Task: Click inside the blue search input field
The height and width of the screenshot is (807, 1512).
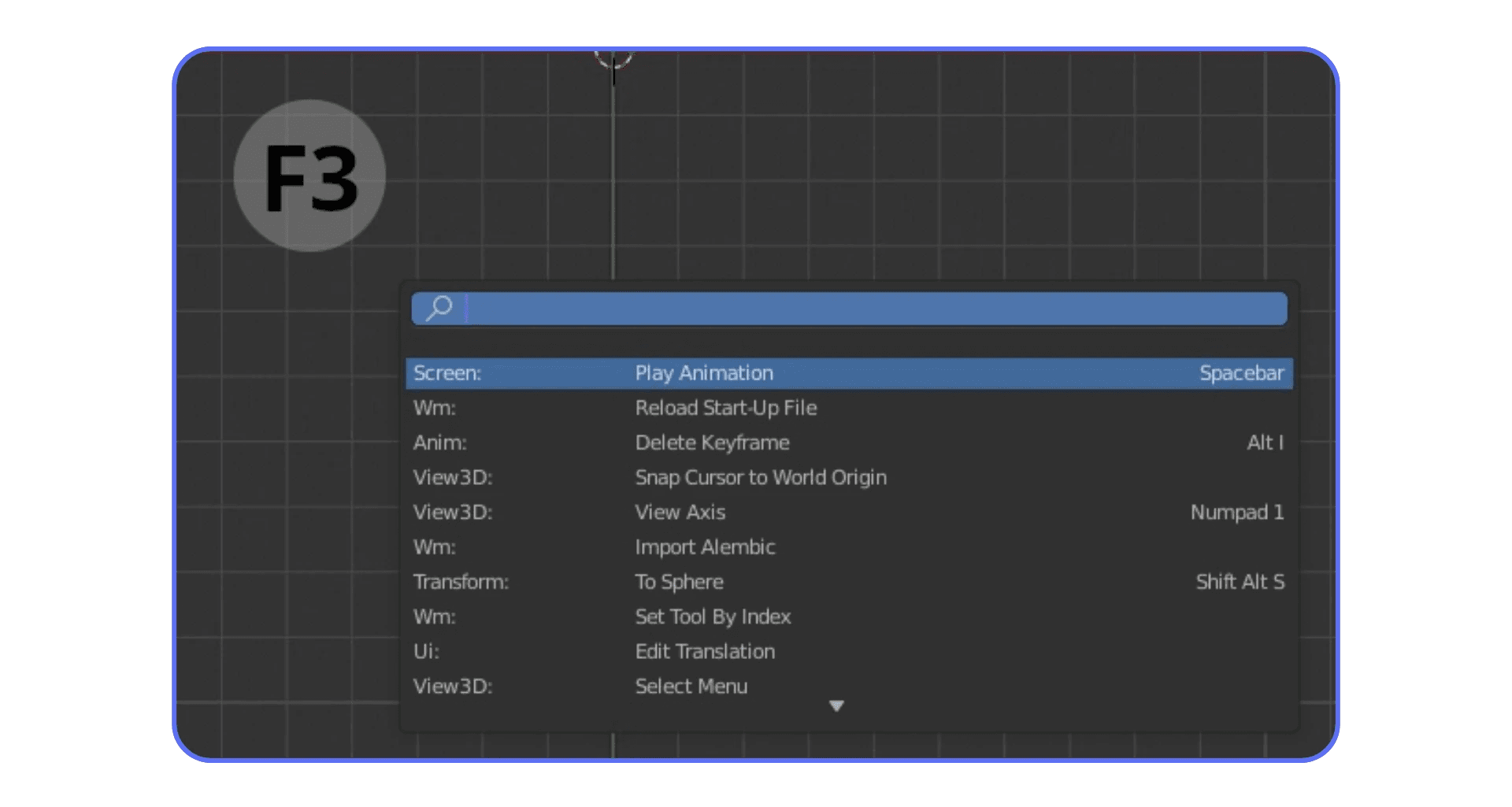Action: click(787, 309)
